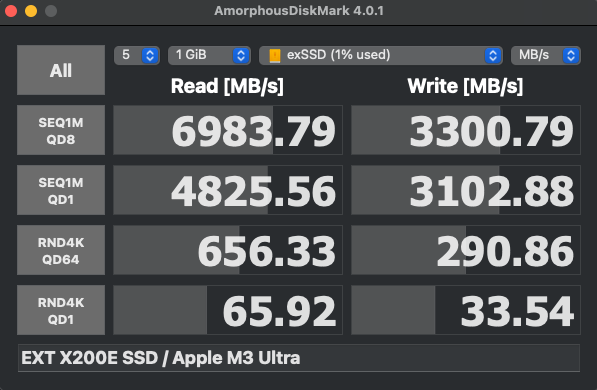Change the MB/s unit dropdown

click(x=546, y=56)
